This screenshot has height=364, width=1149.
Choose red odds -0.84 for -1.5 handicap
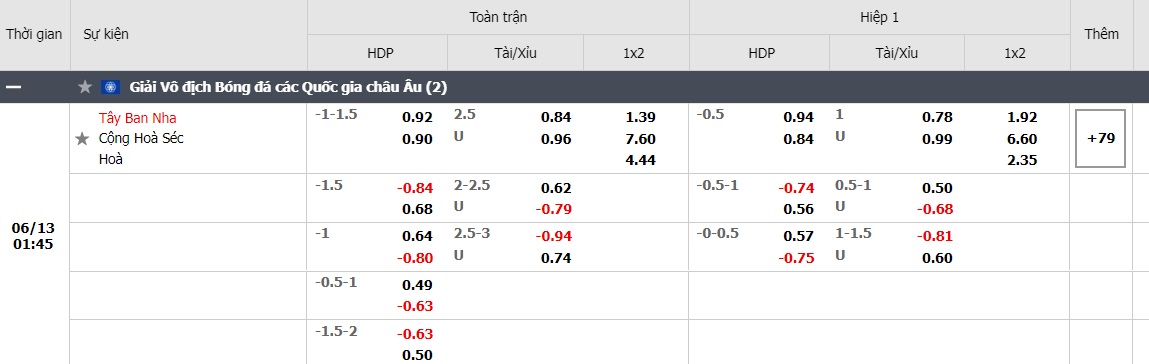coord(415,188)
